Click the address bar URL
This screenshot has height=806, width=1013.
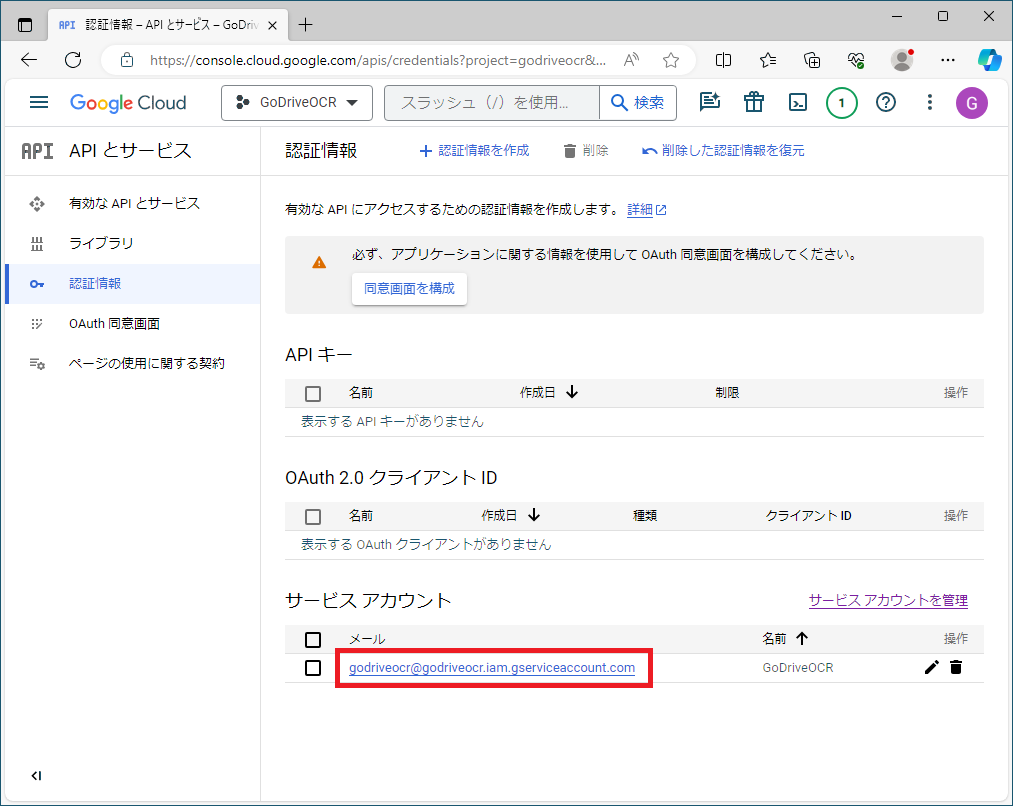[x=377, y=61]
